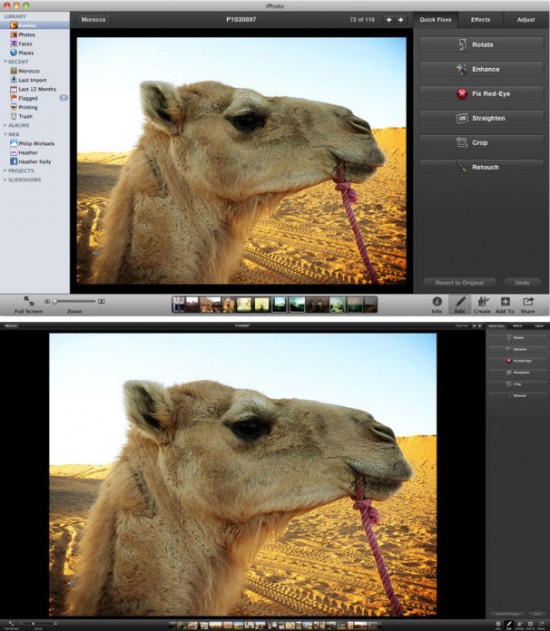This screenshot has width=550, height=631.
Task: Select the camel thumbnail in the filmstrip
Action: 228,305
